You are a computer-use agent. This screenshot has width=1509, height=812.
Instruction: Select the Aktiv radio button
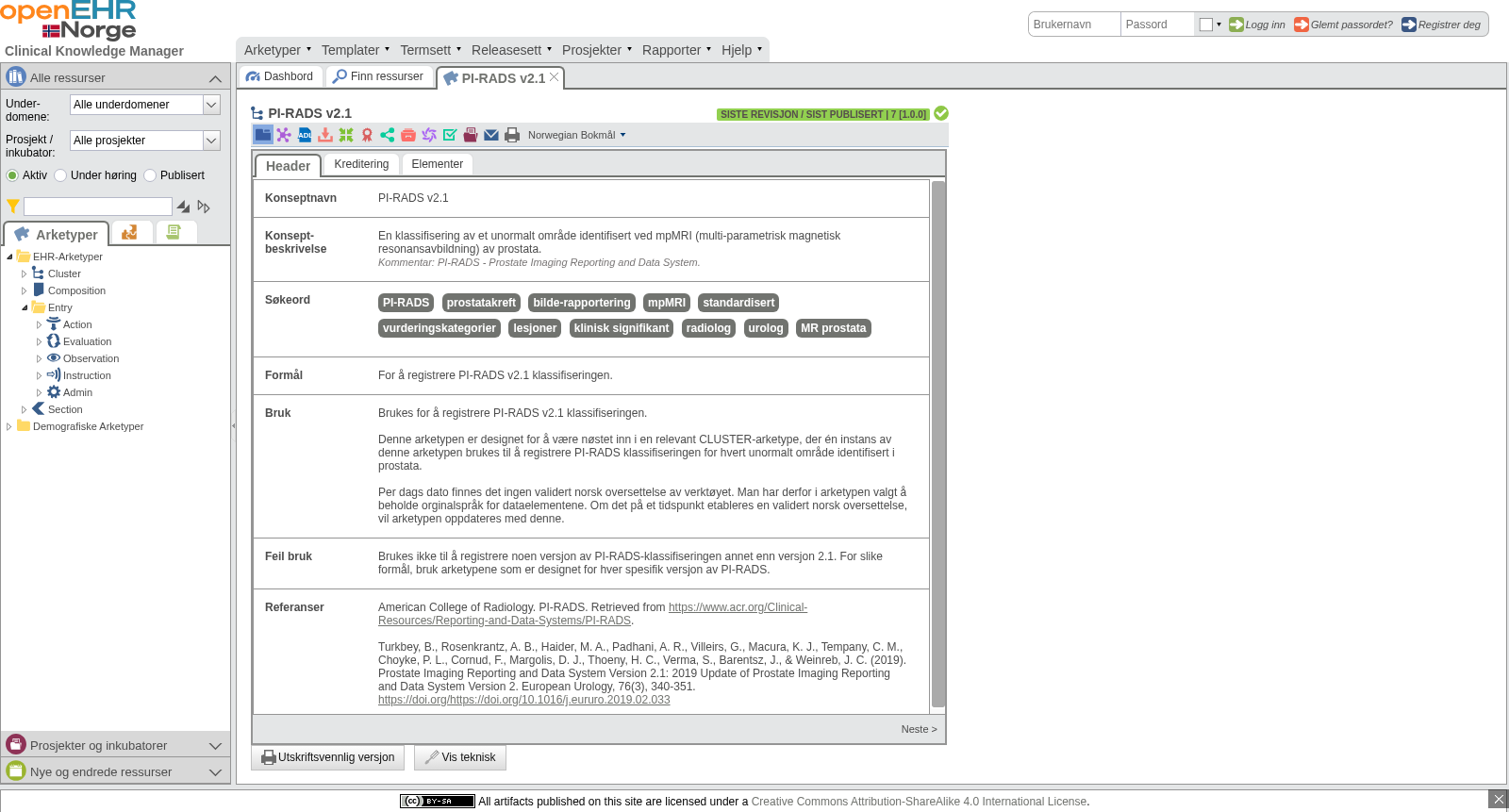coord(12,175)
